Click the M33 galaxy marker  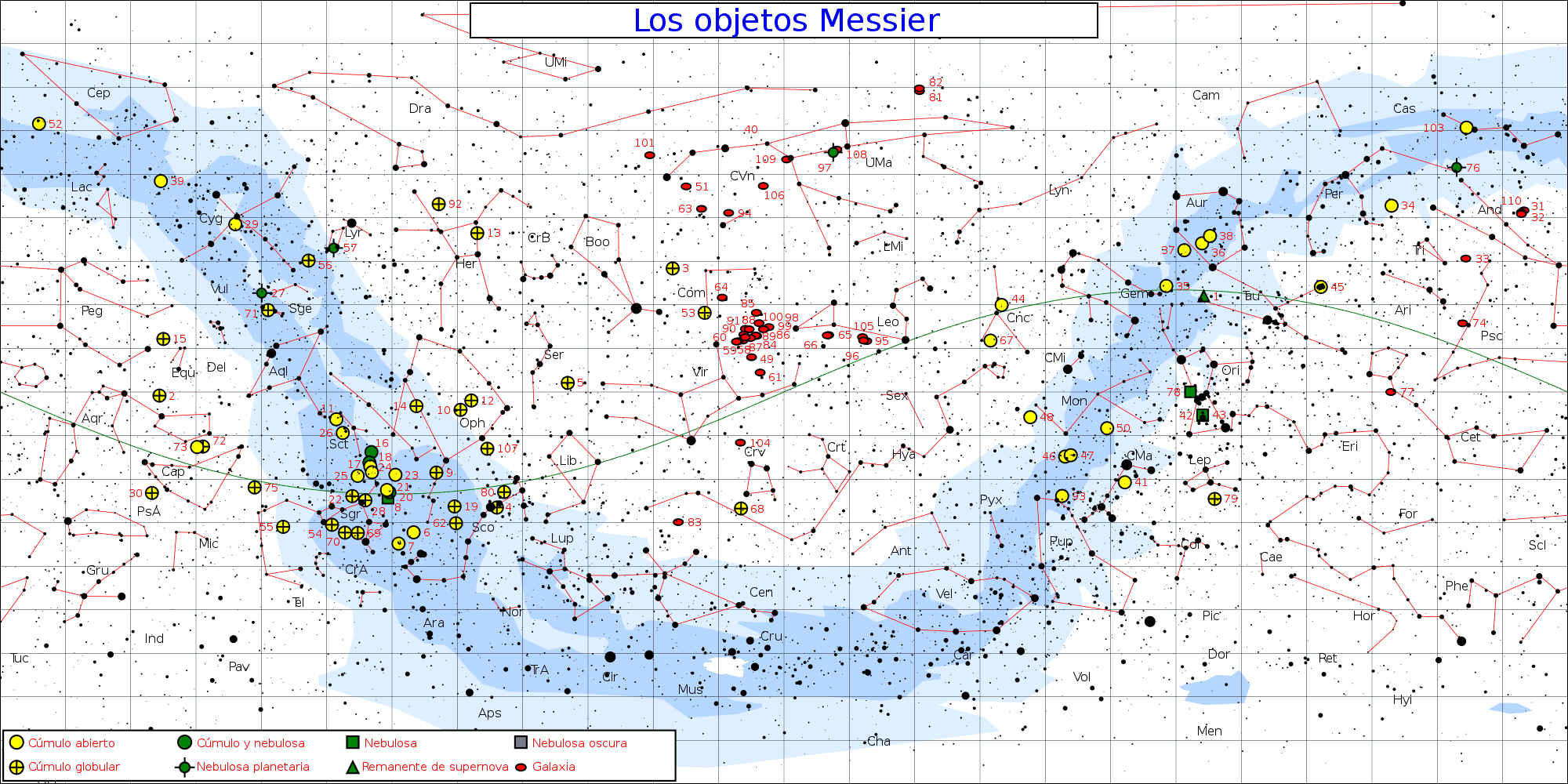tap(1465, 259)
